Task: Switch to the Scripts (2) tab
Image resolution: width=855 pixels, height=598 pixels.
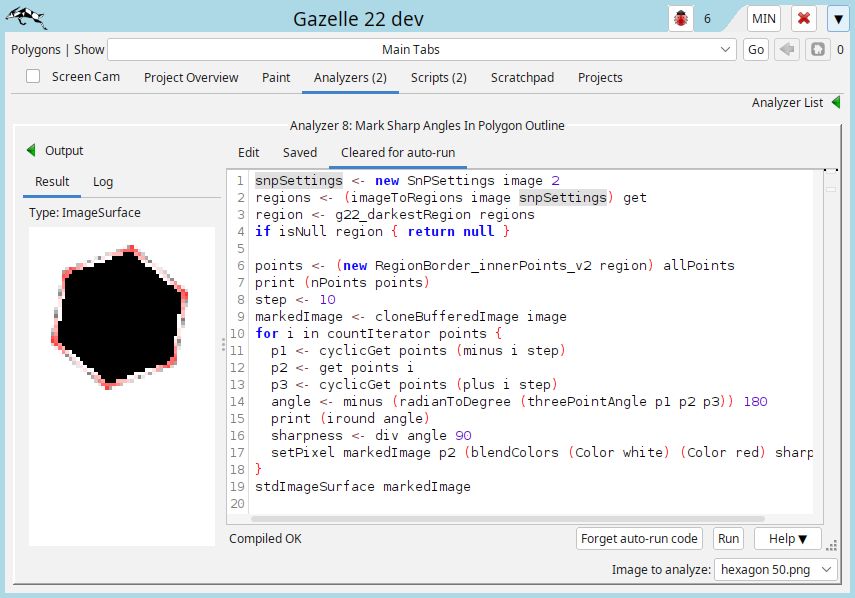Action: pyautogui.click(x=438, y=77)
